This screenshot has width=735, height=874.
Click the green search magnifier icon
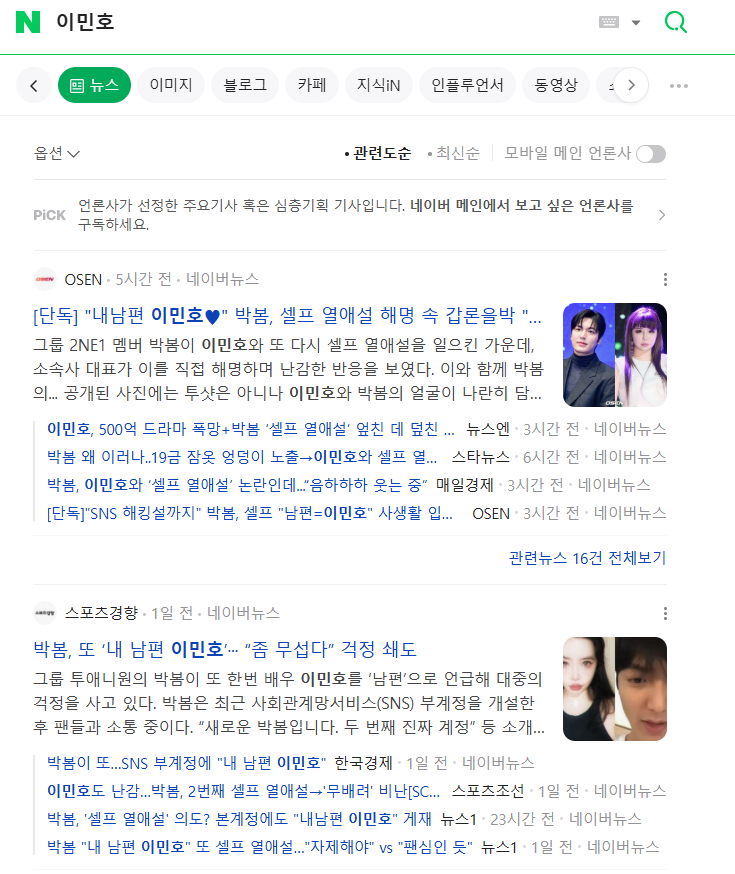tap(675, 22)
